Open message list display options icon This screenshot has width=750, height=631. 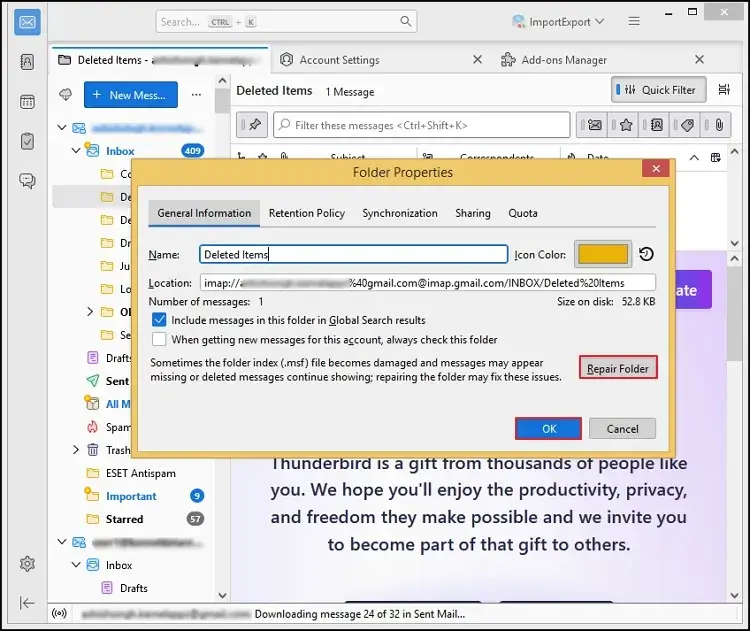[724, 89]
